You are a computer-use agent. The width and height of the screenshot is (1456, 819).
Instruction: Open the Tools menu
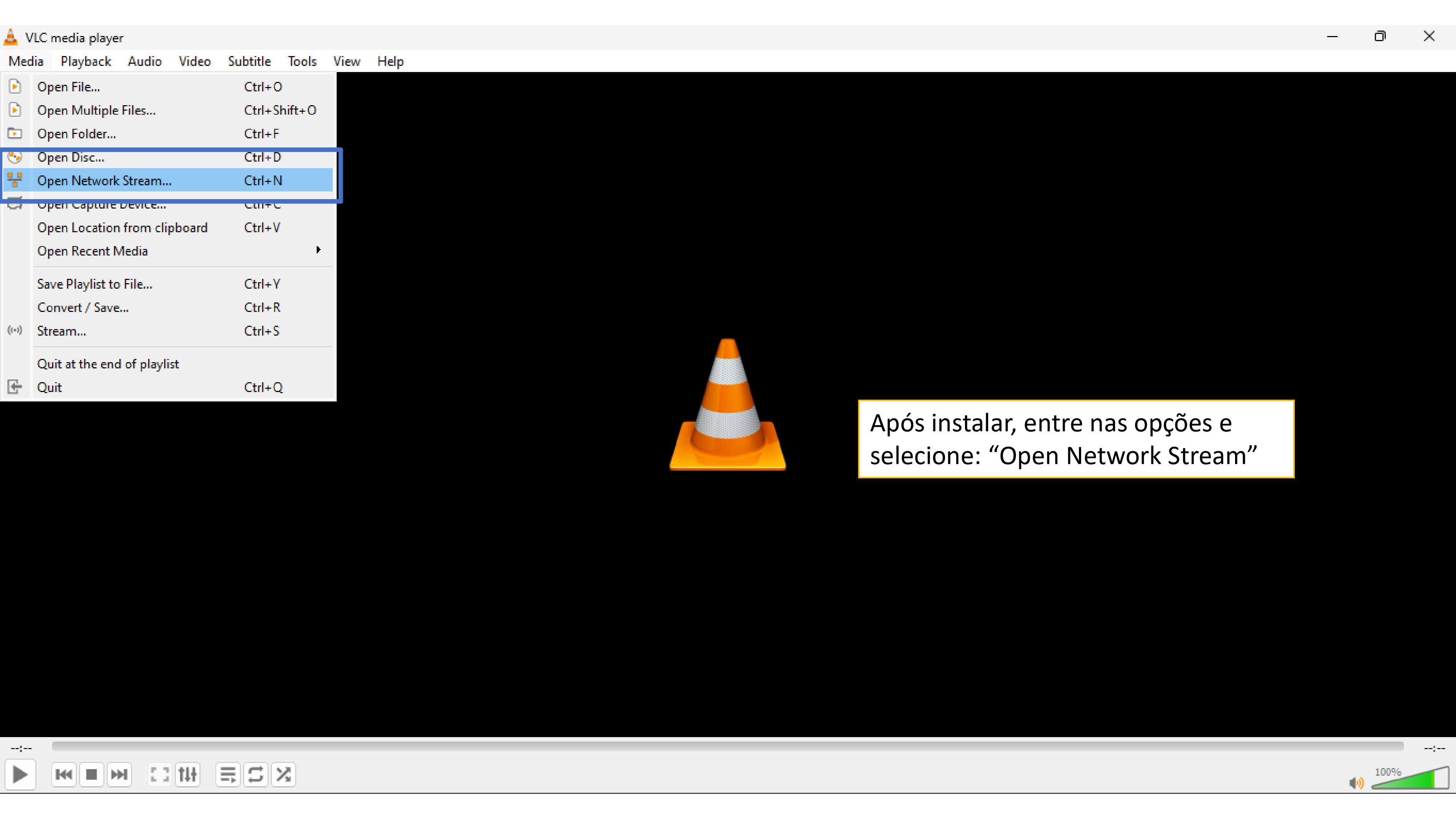tap(302, 61)
